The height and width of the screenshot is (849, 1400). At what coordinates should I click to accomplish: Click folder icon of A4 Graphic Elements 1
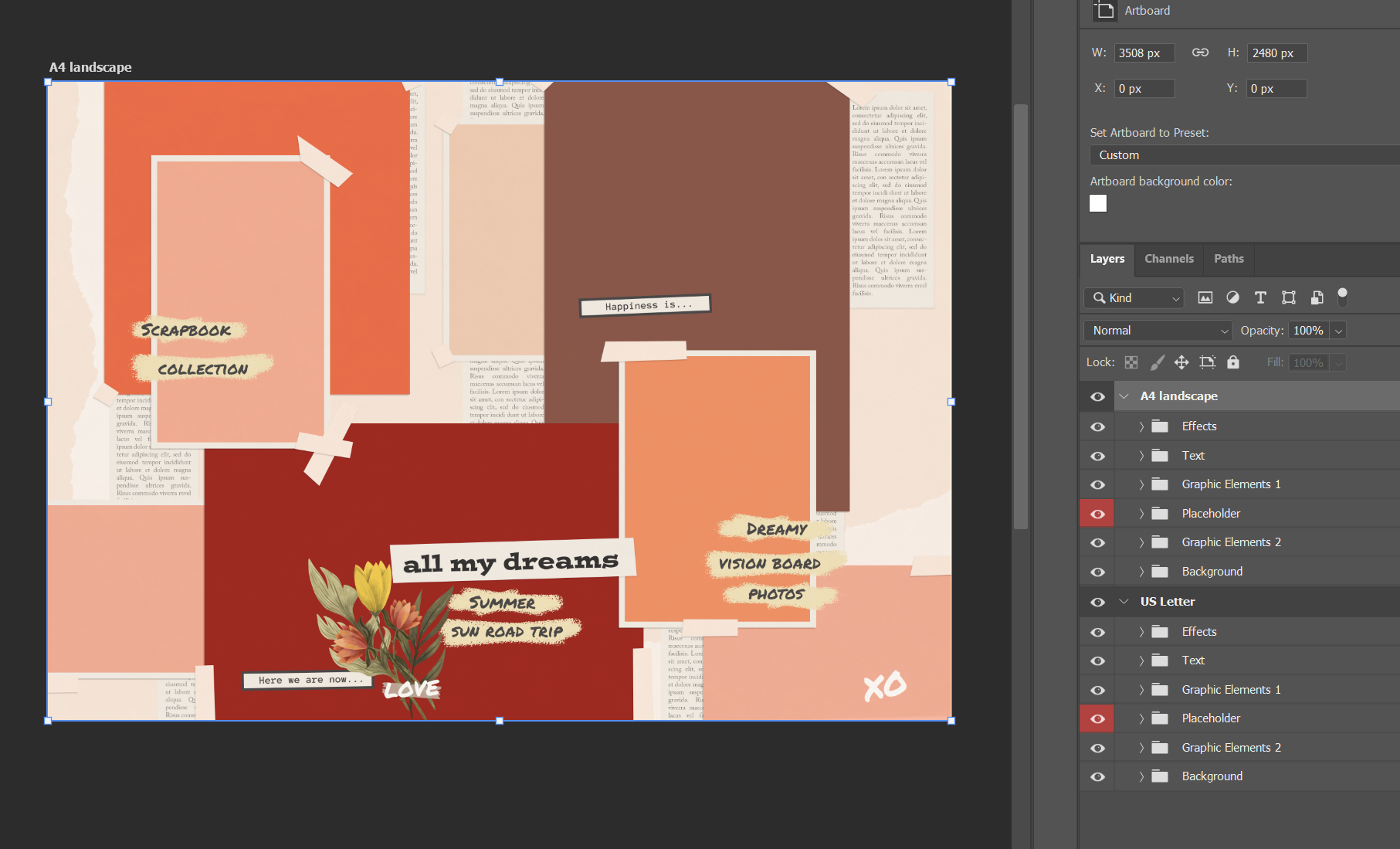point(1160,484)
